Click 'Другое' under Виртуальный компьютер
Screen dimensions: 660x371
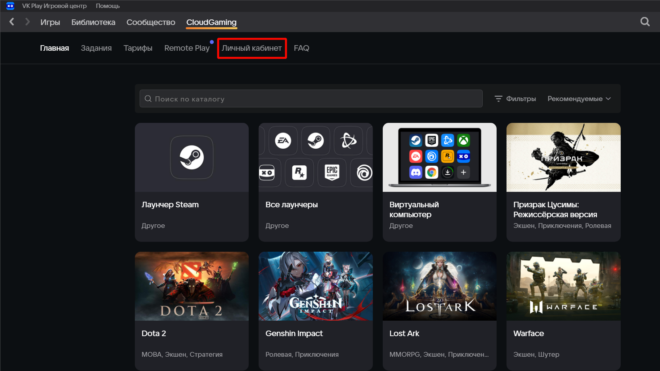401,226
